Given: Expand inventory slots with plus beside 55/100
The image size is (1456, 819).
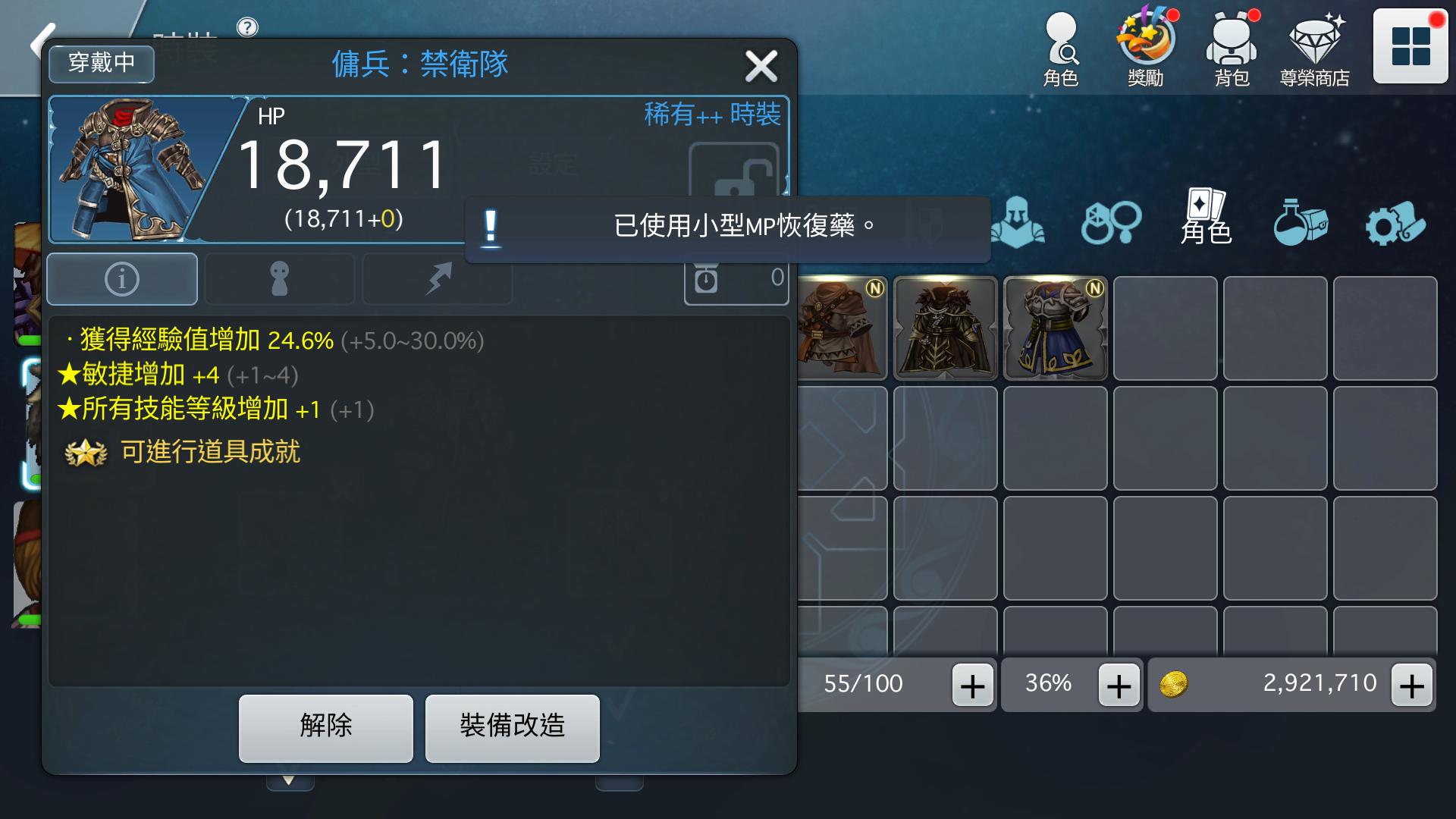Looking at the screenshot, I should [x=973, y=686].
